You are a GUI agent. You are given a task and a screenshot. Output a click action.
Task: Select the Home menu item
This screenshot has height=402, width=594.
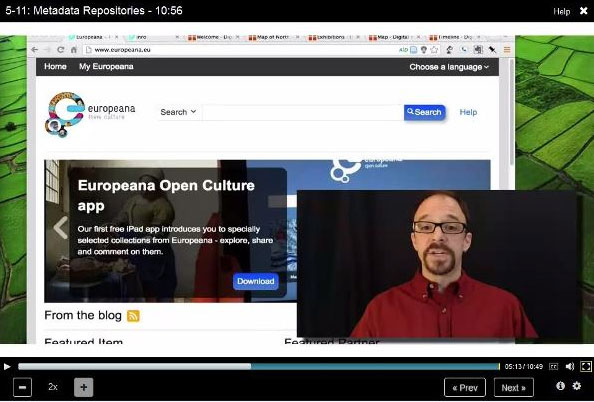click(x=55, y=67)
